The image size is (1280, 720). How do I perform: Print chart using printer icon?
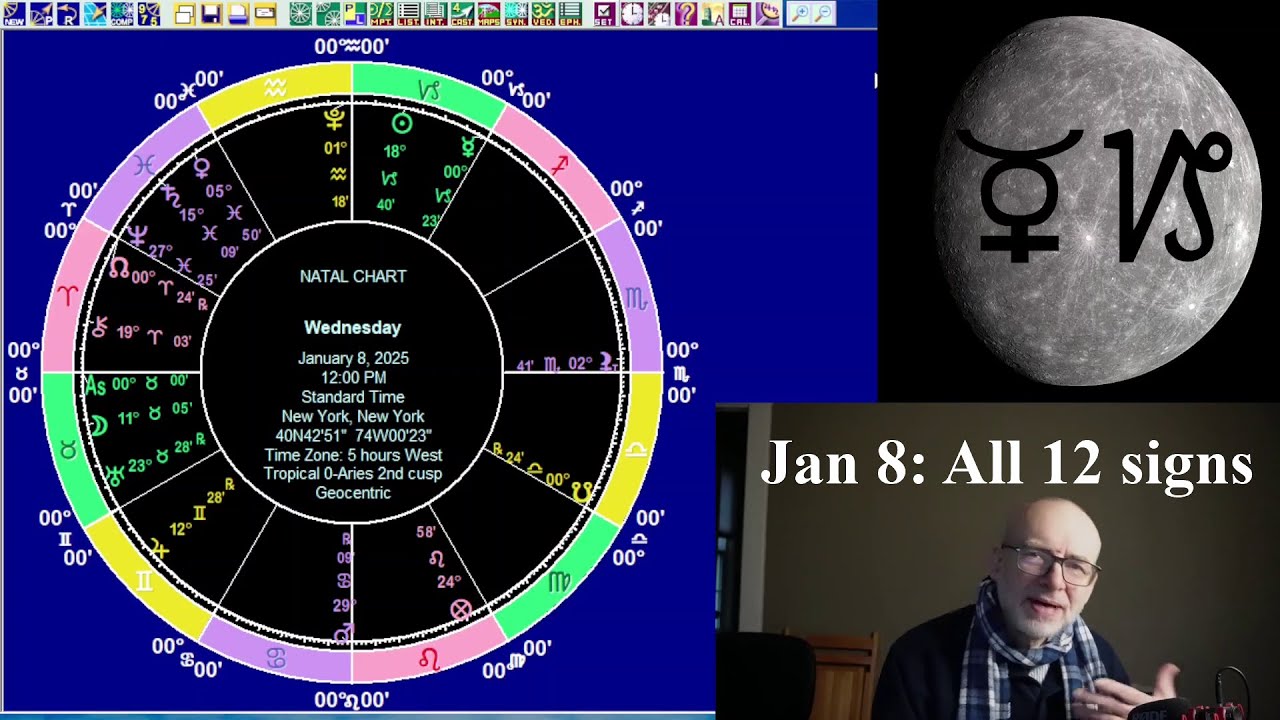pos(238,14)
